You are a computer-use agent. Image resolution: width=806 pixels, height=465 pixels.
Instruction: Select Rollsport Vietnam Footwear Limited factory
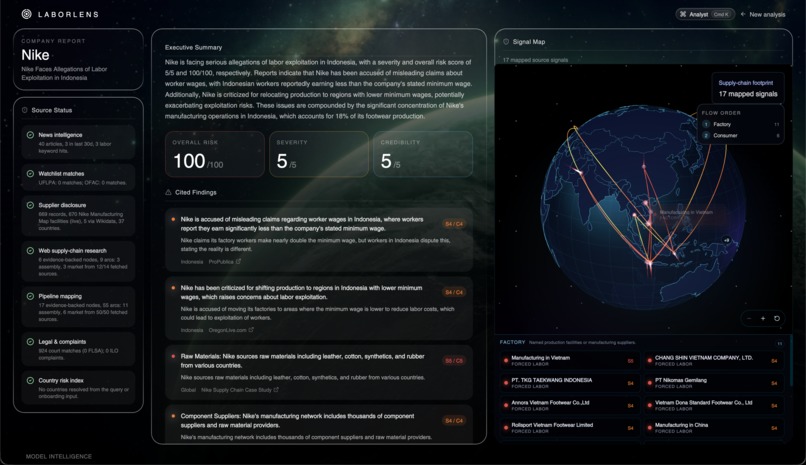[570, 428]
